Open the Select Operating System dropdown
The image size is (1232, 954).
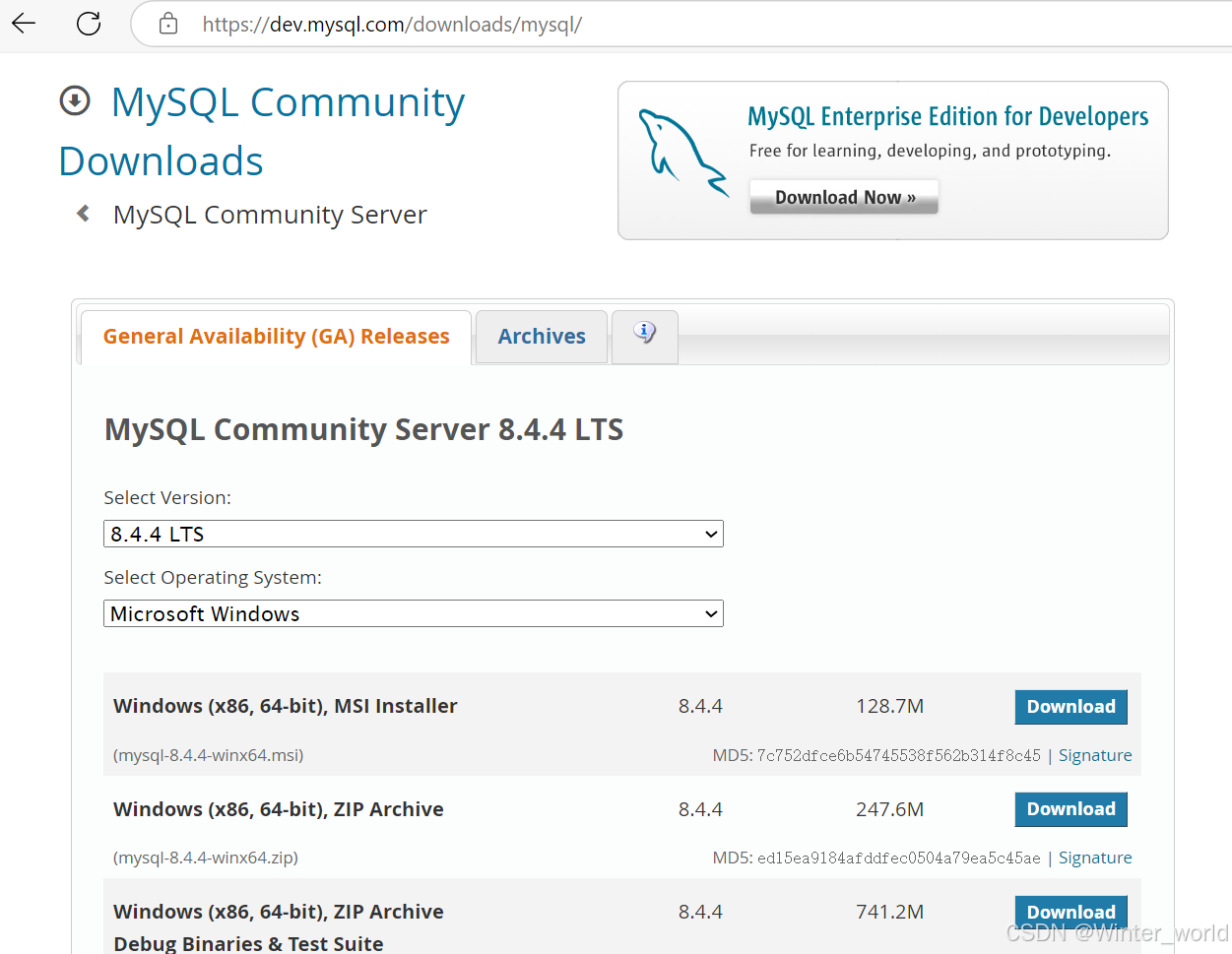pos(414,613)
